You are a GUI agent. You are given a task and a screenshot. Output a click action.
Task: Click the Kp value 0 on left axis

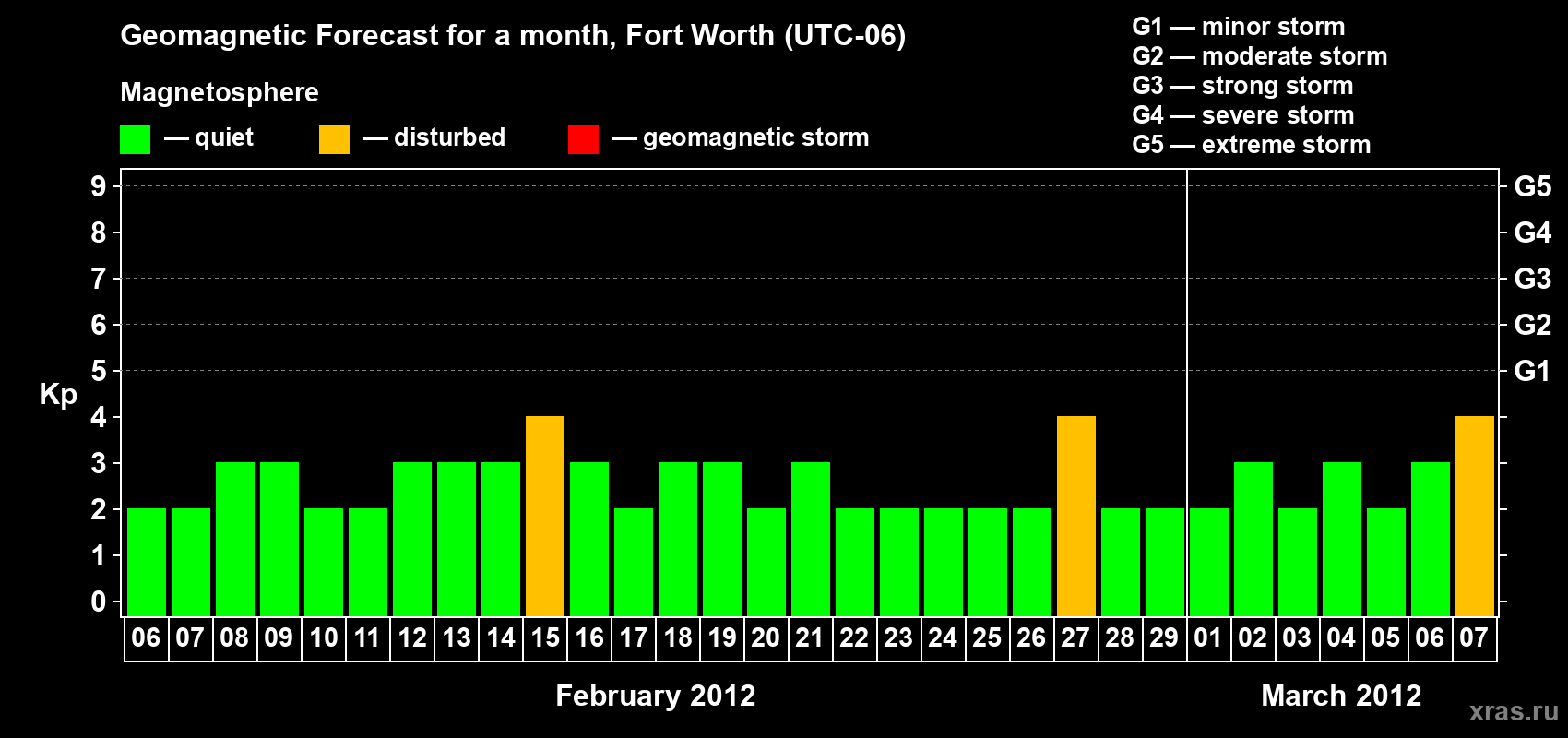click(99, 601)
